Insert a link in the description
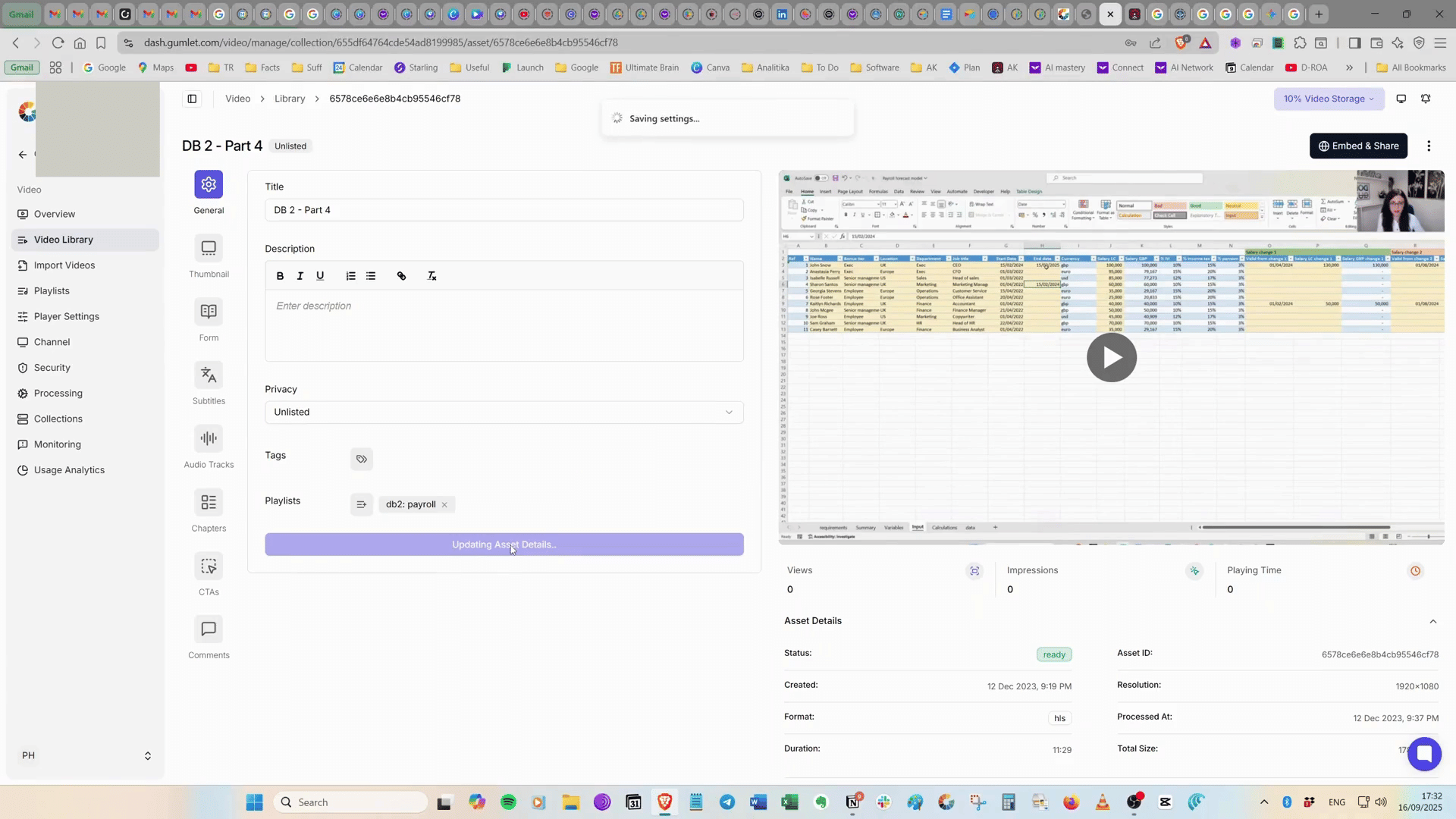Screen dimensions: 1456x819 401,276
